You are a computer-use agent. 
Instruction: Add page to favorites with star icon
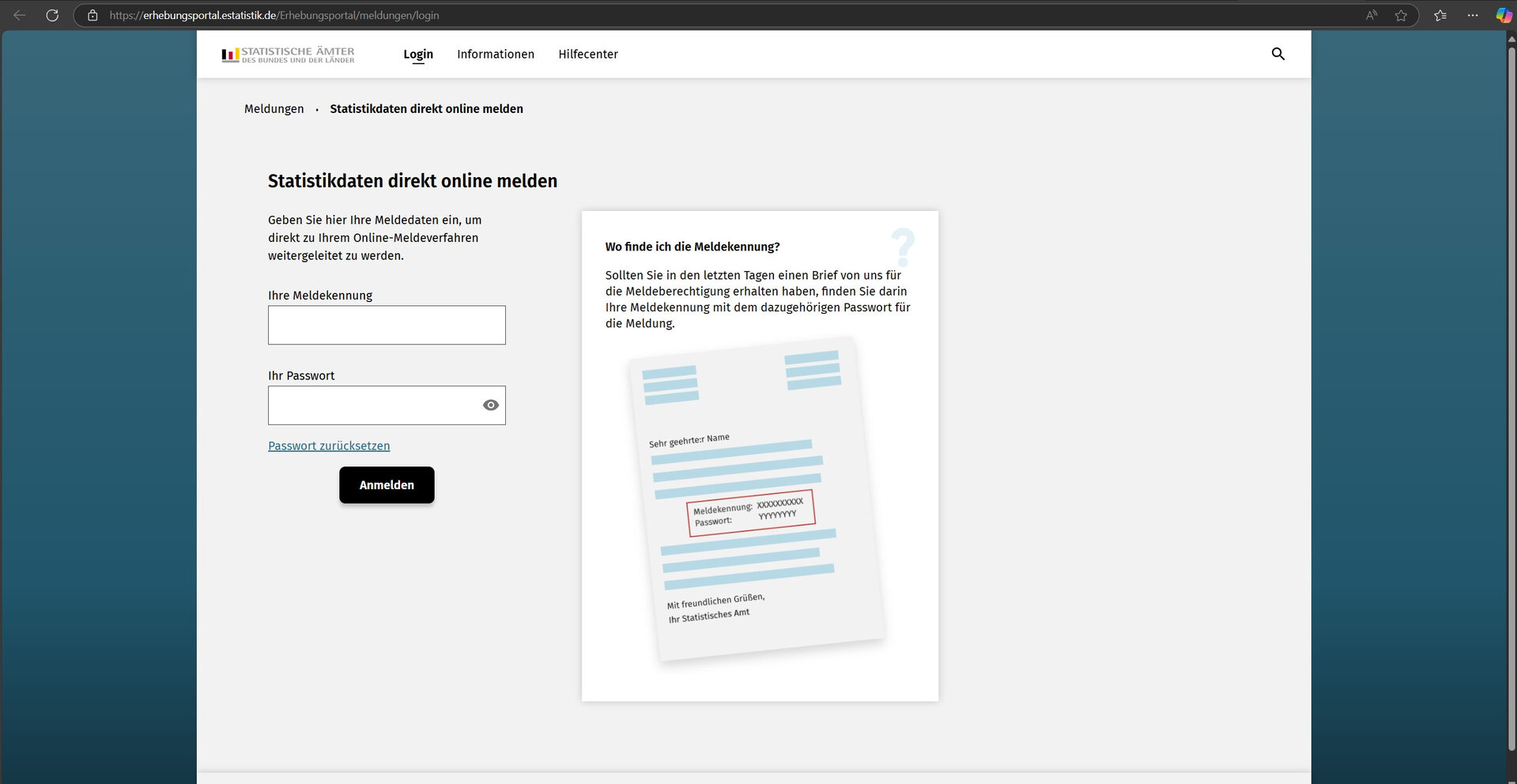pyautogui.click(x=1401, y=15)
